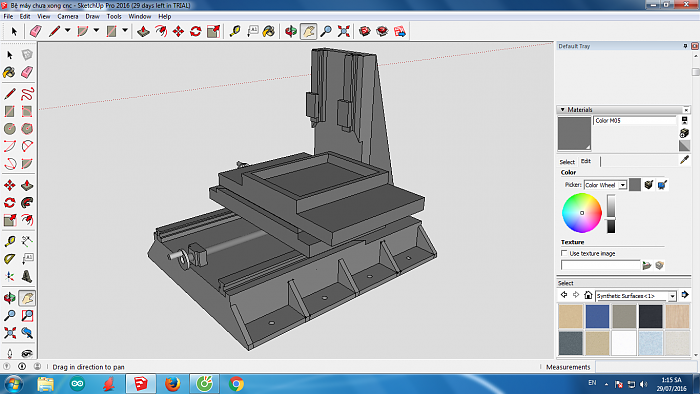Browse for a texture image file
Viewport: 700px width, 394px height.
pyautogui.click(x=646, y=265)
